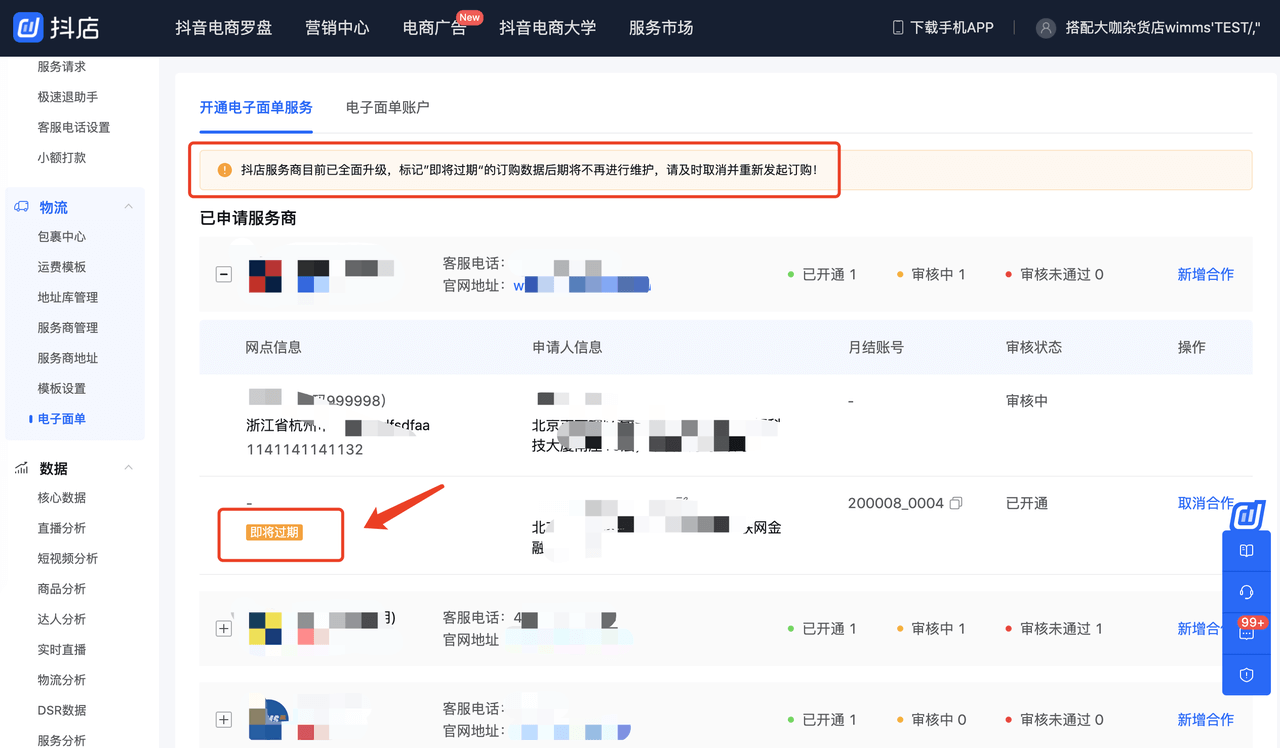Click third service provider logo

tap(268, 720)
